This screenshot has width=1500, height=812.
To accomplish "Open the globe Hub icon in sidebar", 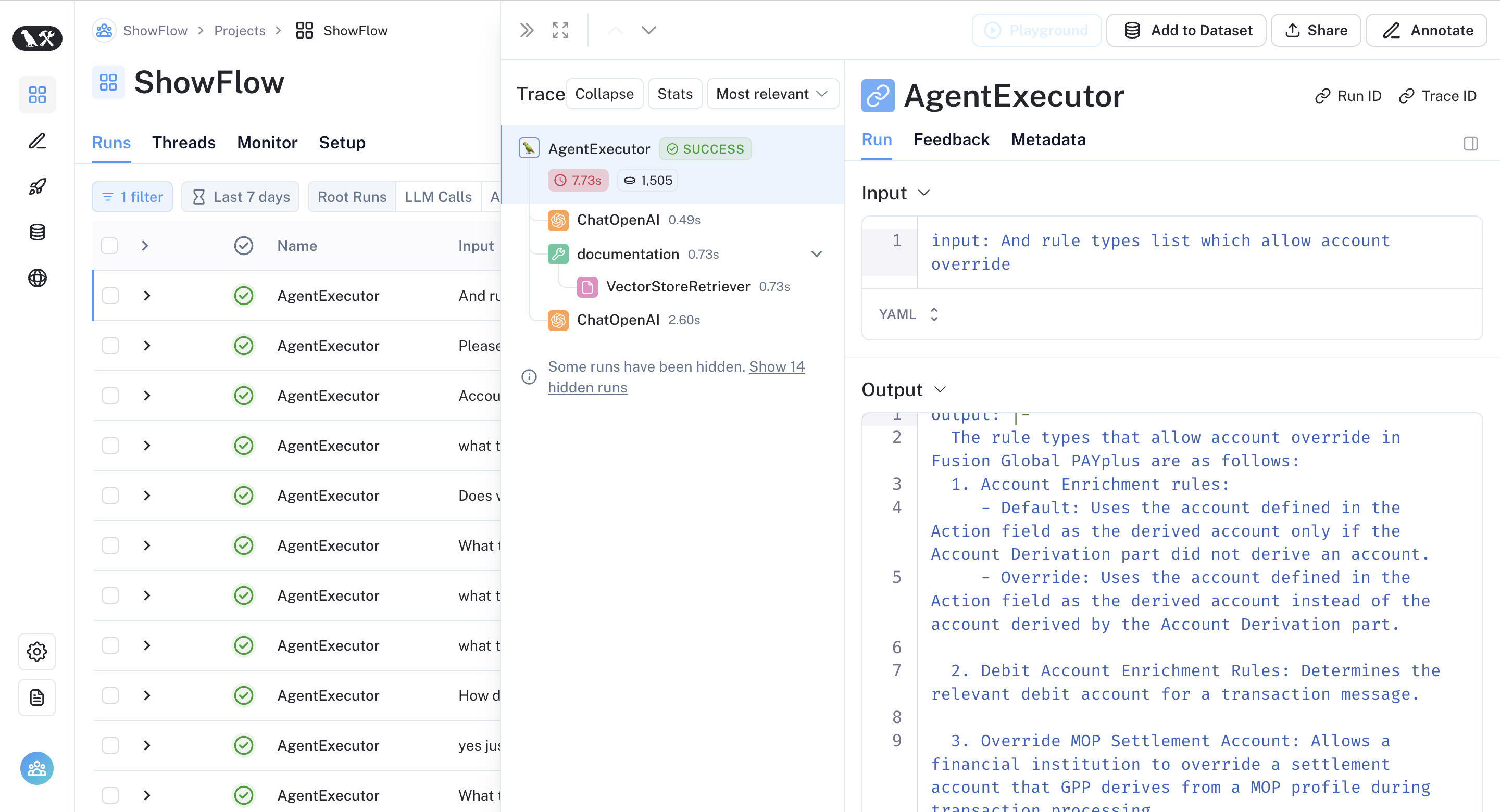I will click(x=37, y=278).
